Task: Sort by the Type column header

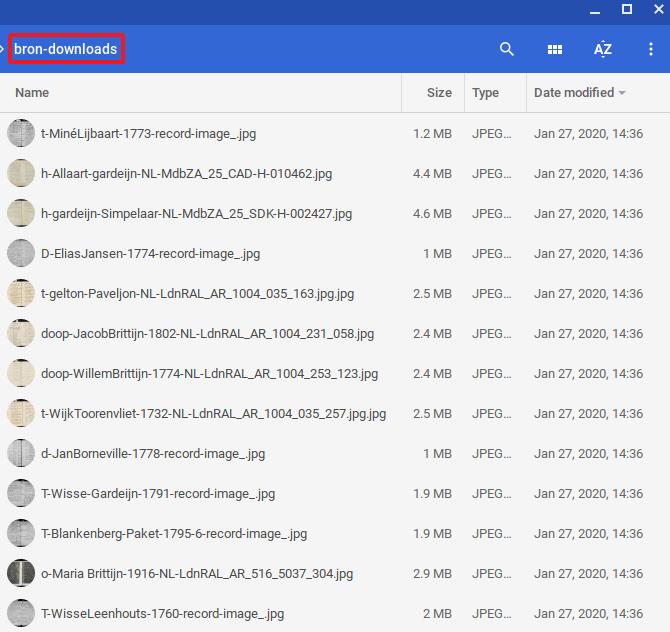Action: pos(485,93)
